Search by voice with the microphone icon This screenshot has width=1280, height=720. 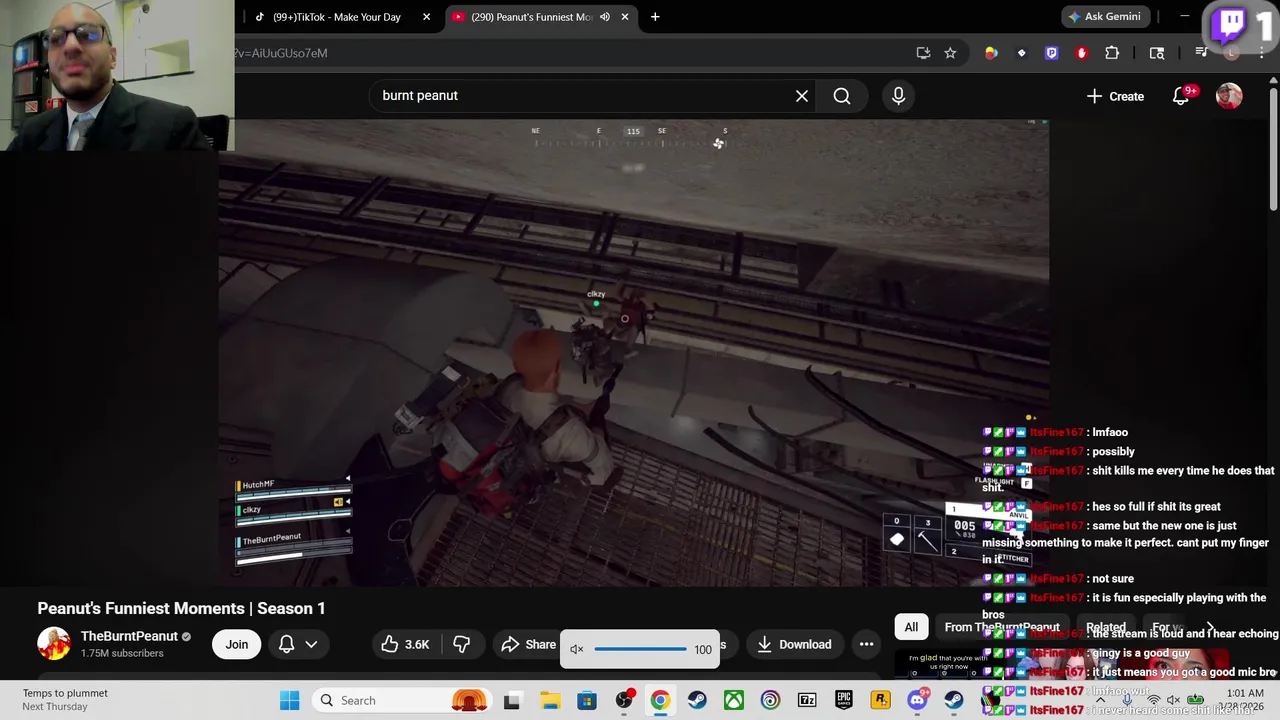click(898, 95)
